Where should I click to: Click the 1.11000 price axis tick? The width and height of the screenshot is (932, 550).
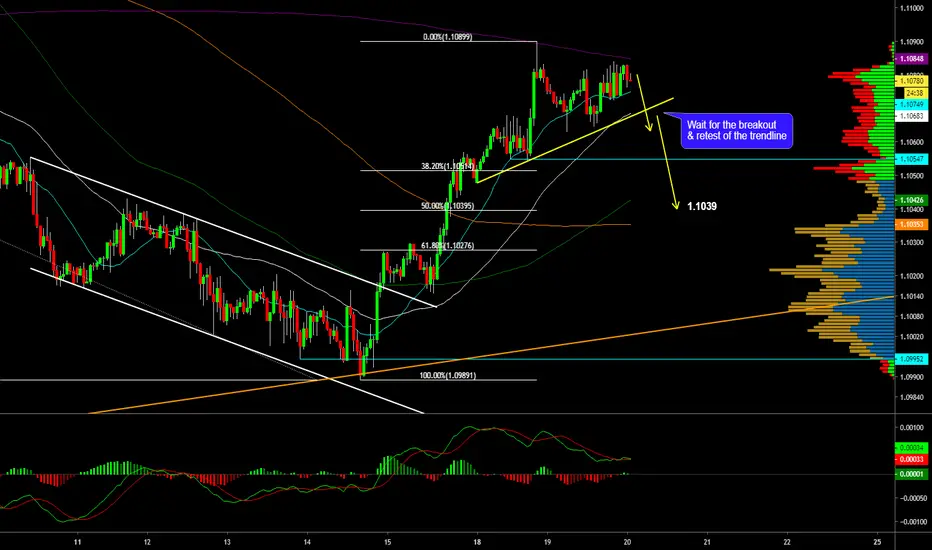[x=911, y=8]
